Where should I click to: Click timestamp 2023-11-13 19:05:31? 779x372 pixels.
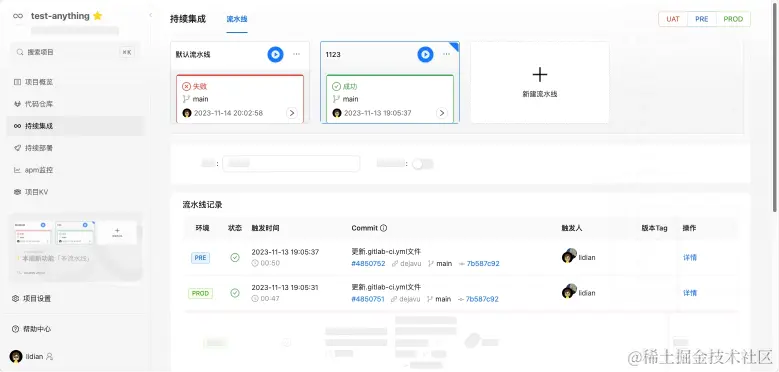[285, 288]
